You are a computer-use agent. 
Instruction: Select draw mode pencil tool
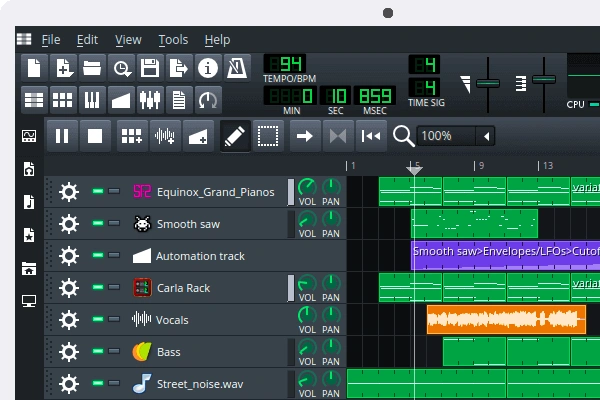(x=234, y=136)
